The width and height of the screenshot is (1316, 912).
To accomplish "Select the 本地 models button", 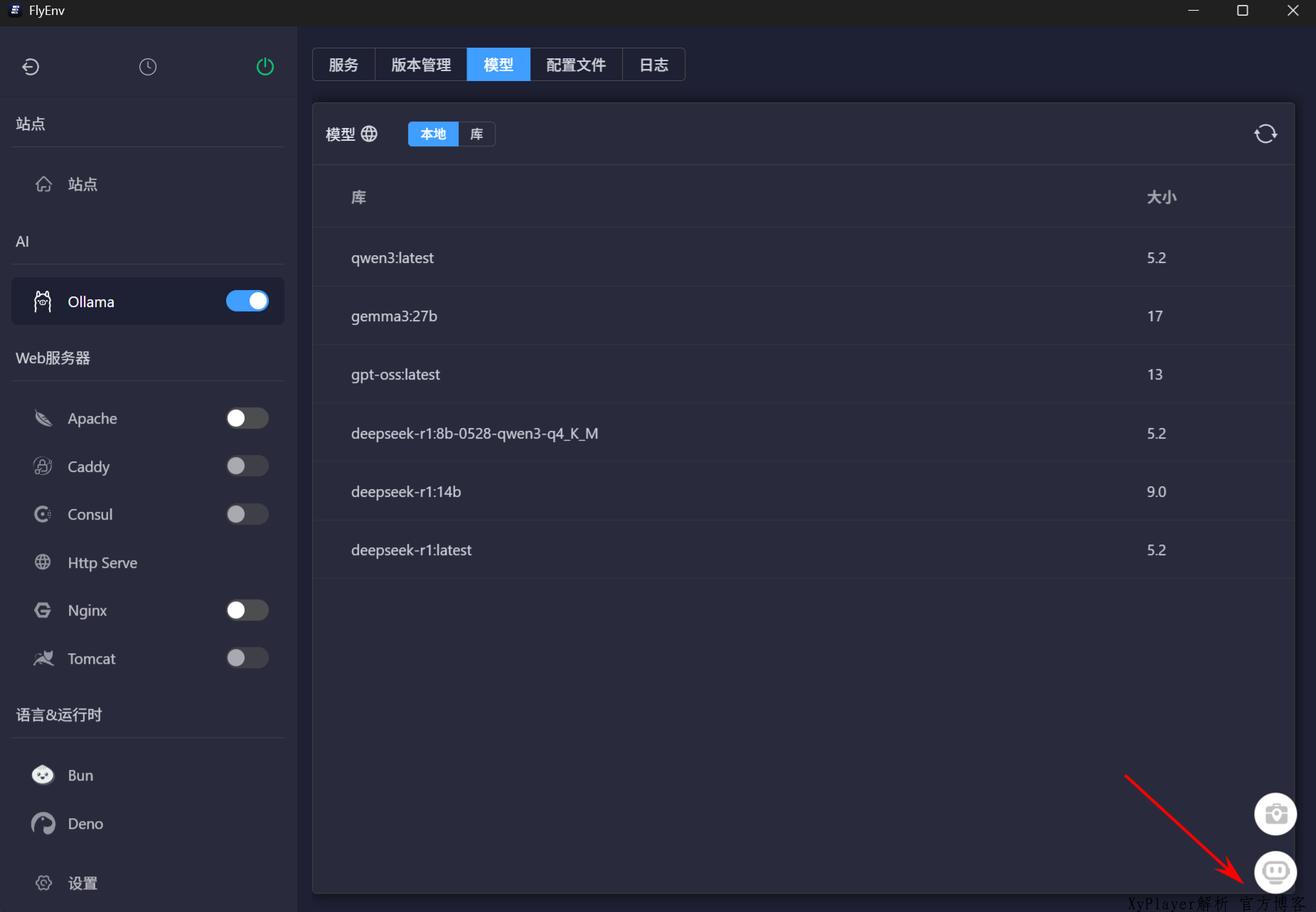I will point(433,134).
